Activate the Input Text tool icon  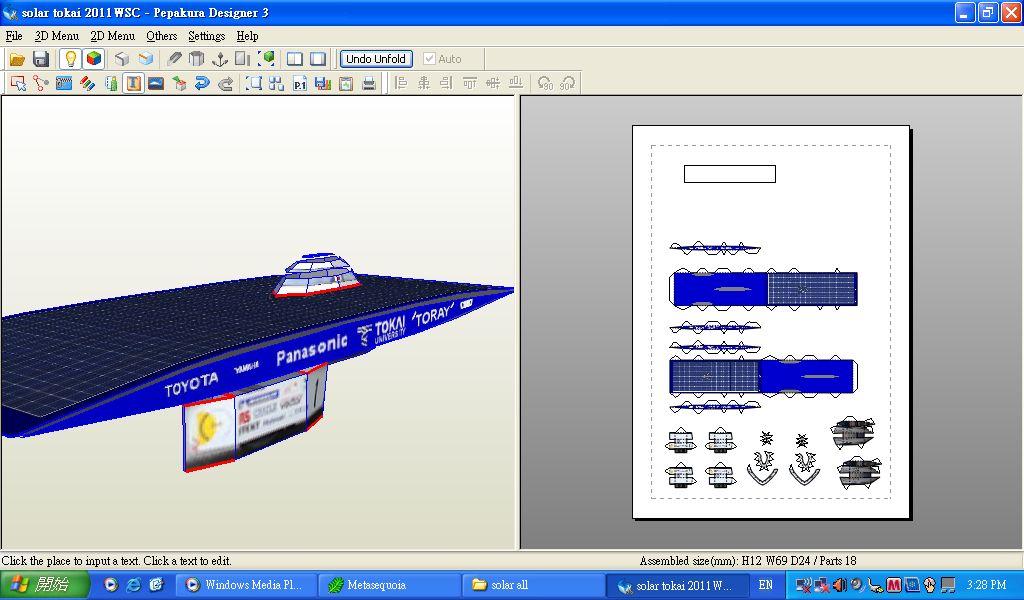point(133,84)
